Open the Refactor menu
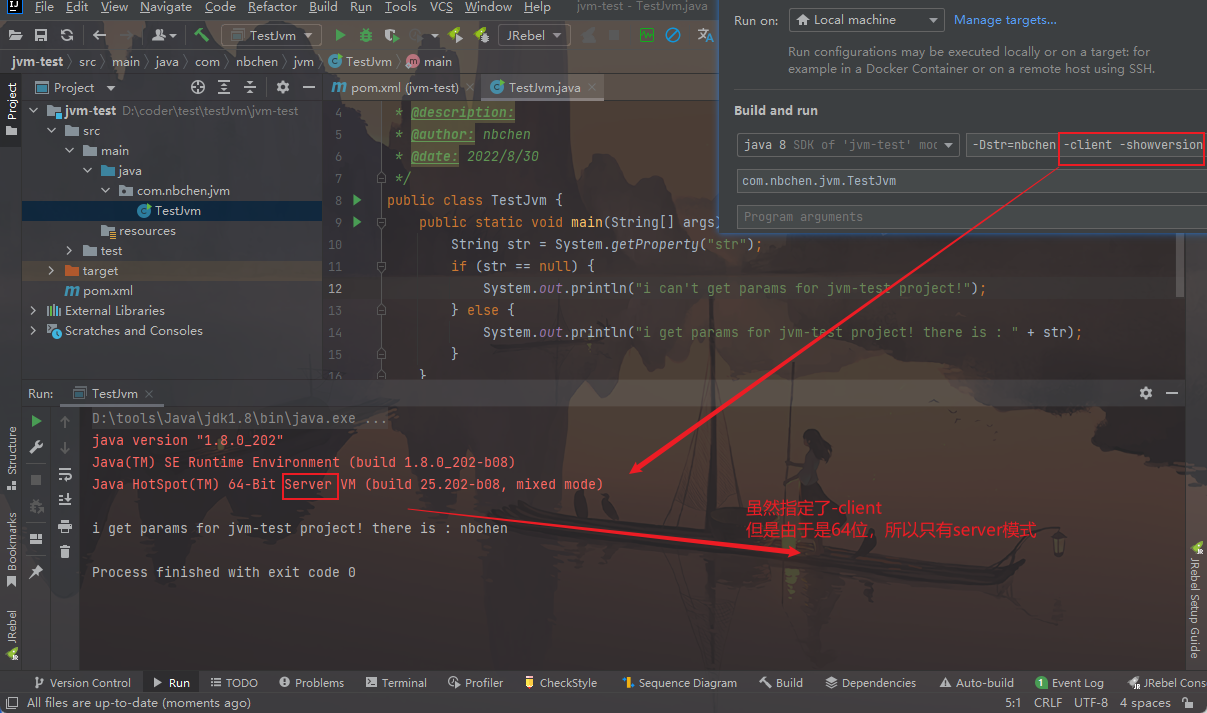 (x=272, y=7)
